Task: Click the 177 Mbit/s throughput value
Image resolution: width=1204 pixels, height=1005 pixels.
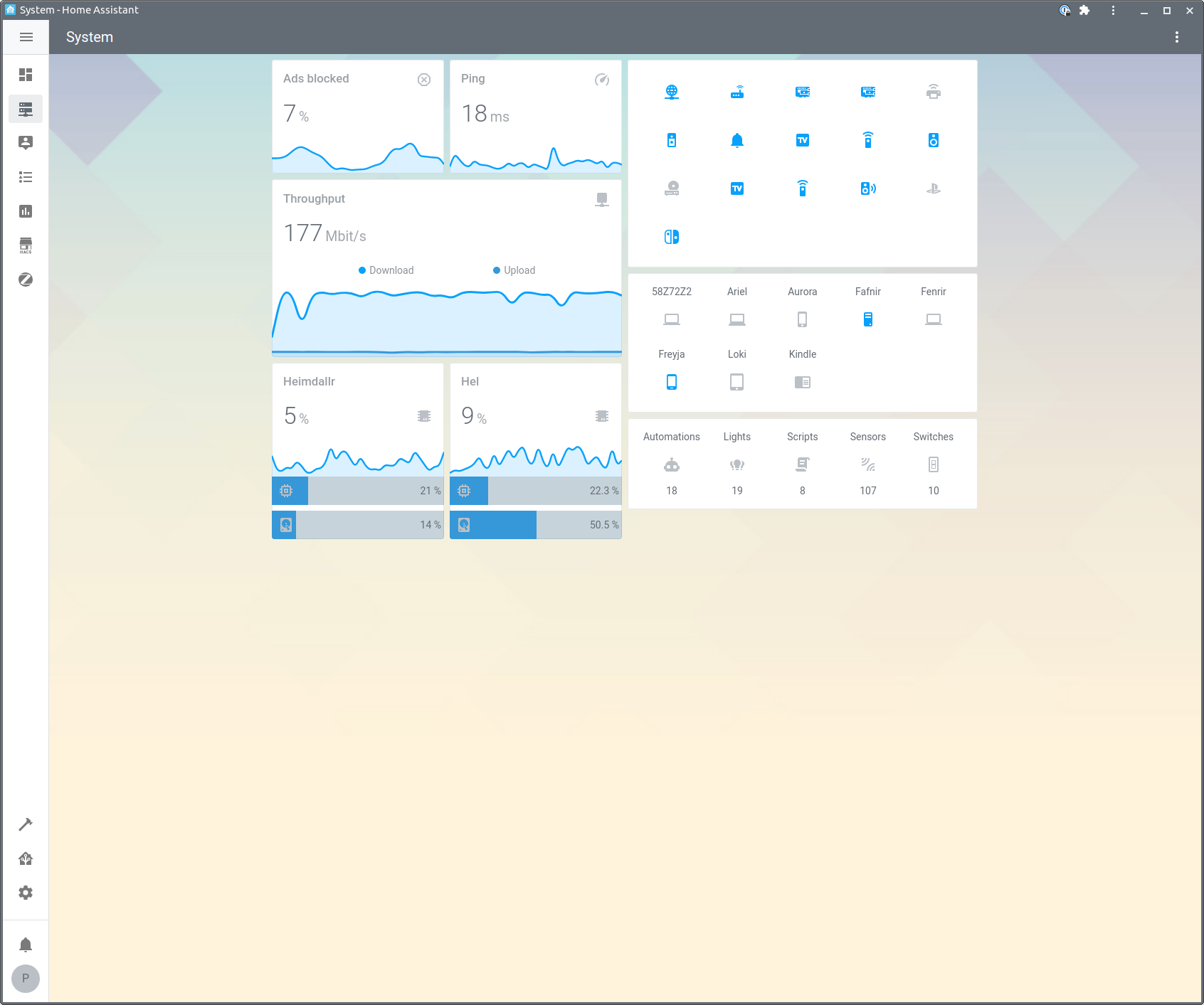Action: tap(324, 233)
